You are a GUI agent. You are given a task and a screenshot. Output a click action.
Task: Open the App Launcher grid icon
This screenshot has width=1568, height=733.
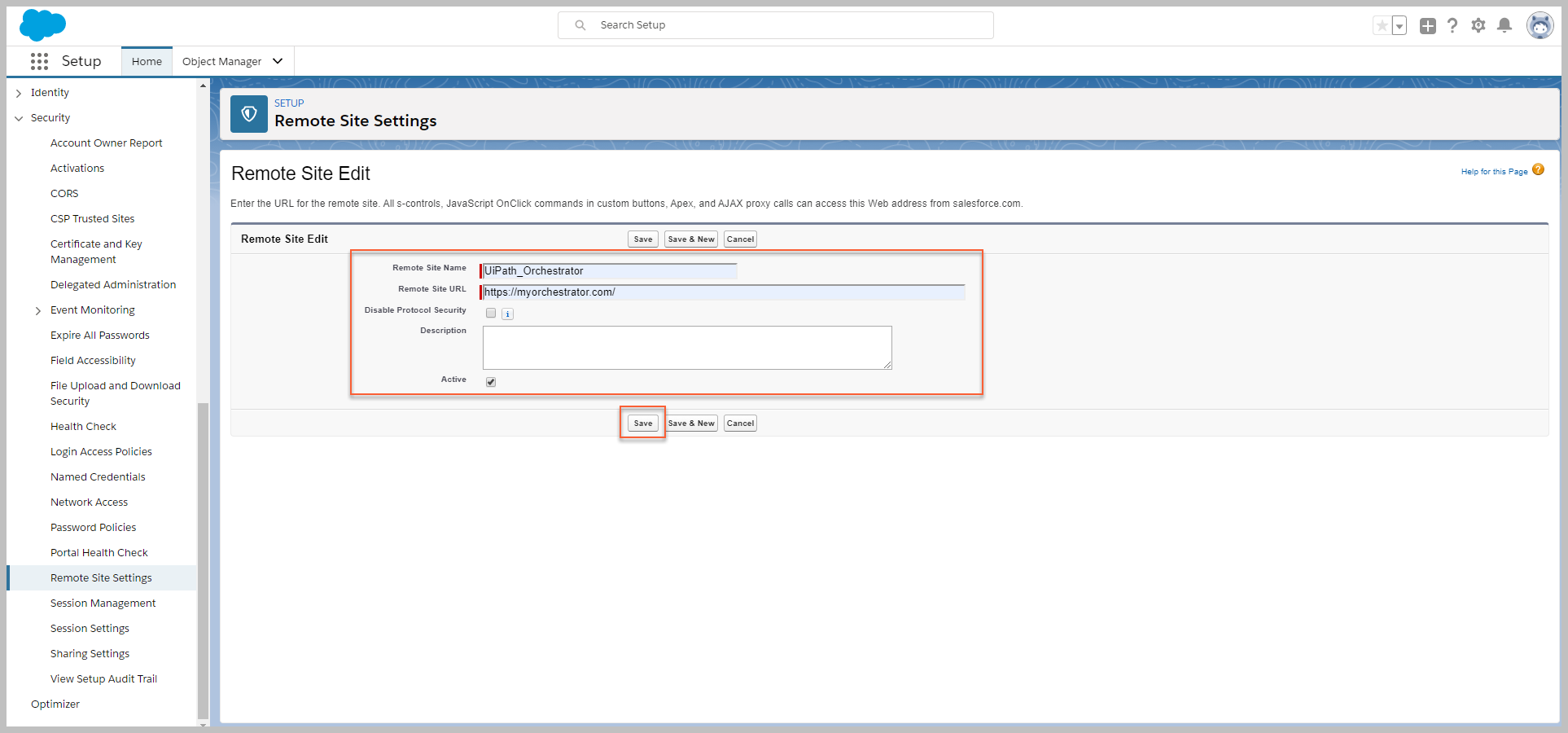[39, 61]
